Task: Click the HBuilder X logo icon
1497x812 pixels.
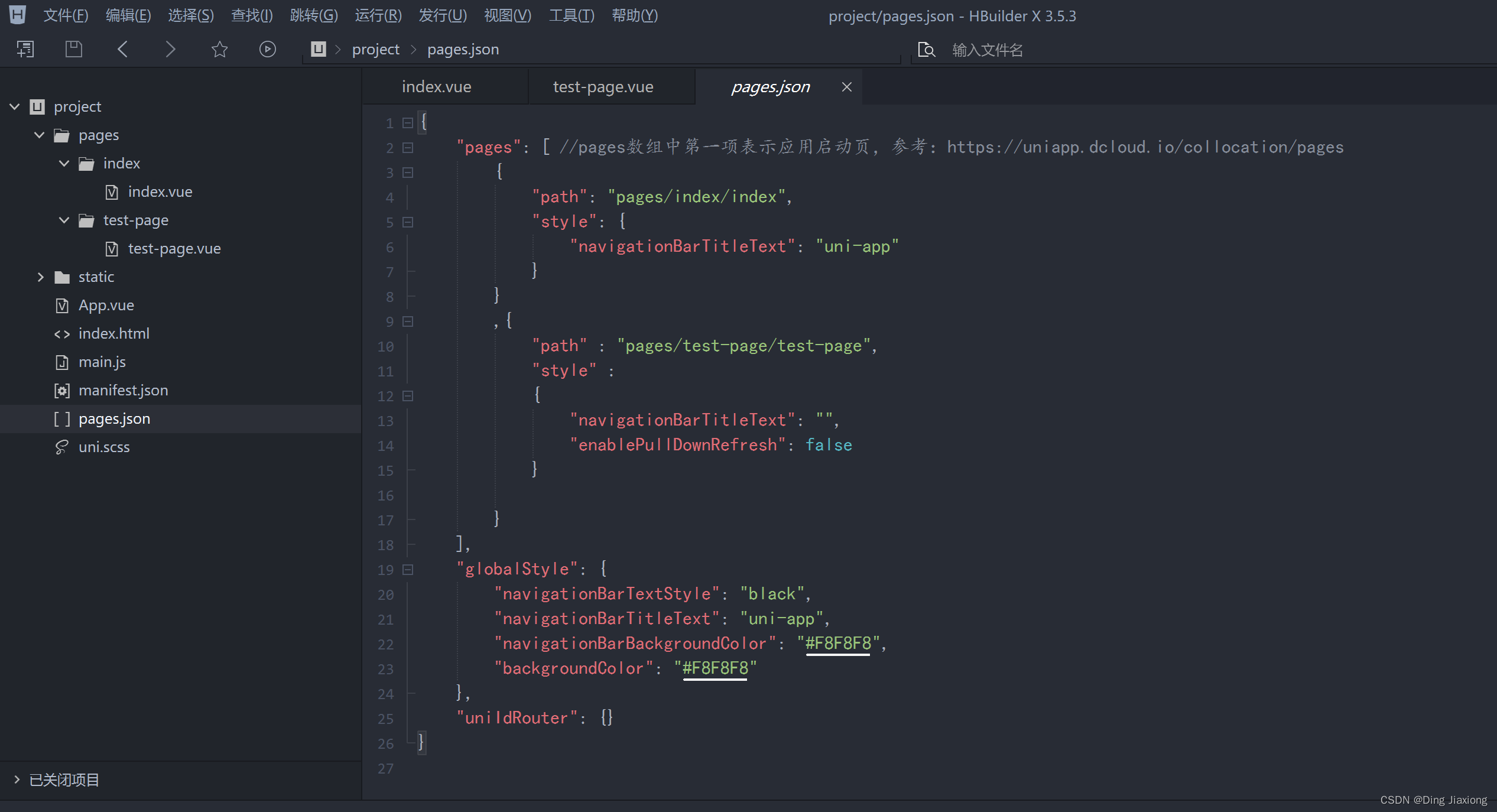Action: (x=18, y=15)
